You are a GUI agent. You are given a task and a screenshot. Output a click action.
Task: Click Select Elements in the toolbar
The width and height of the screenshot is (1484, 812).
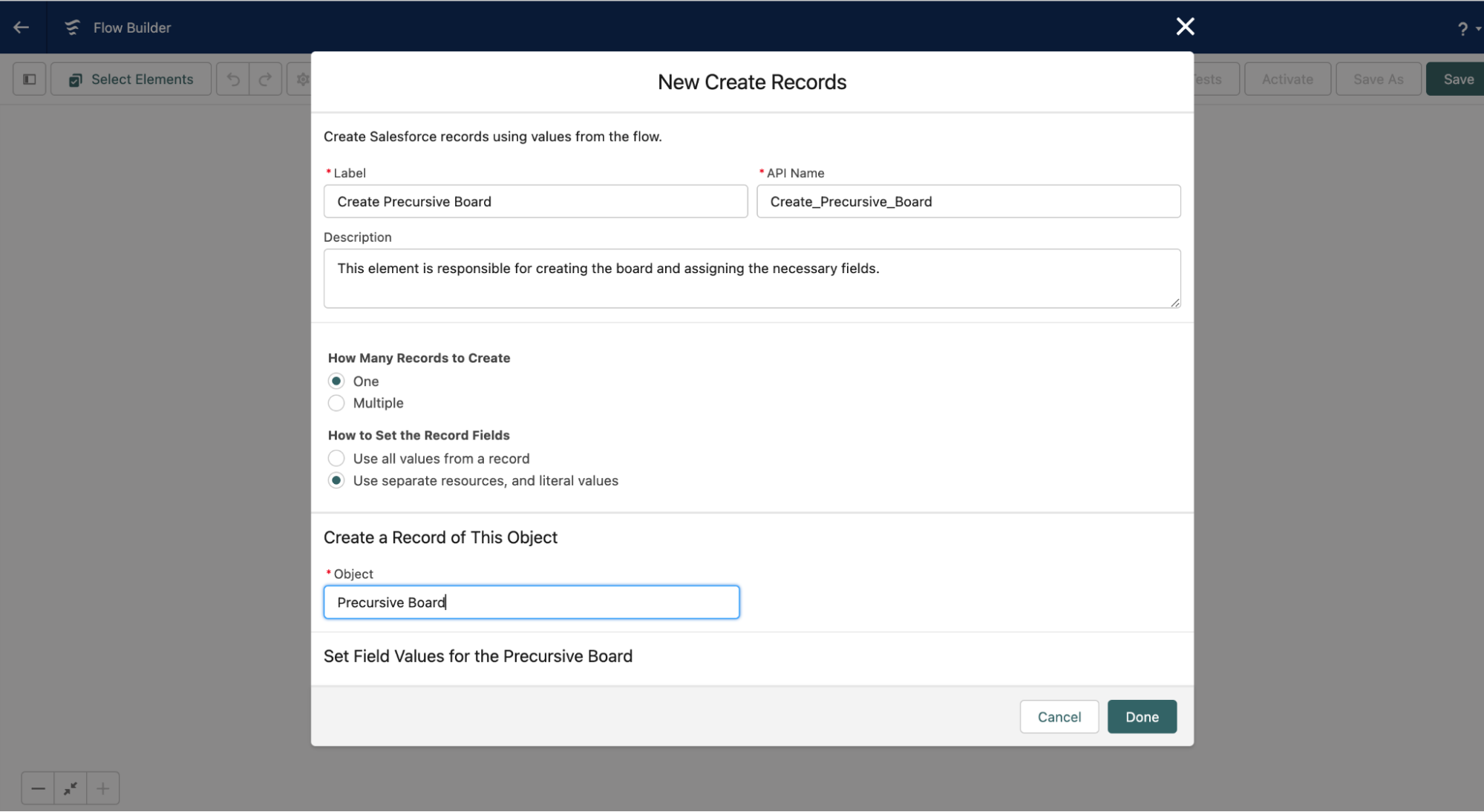131,79
